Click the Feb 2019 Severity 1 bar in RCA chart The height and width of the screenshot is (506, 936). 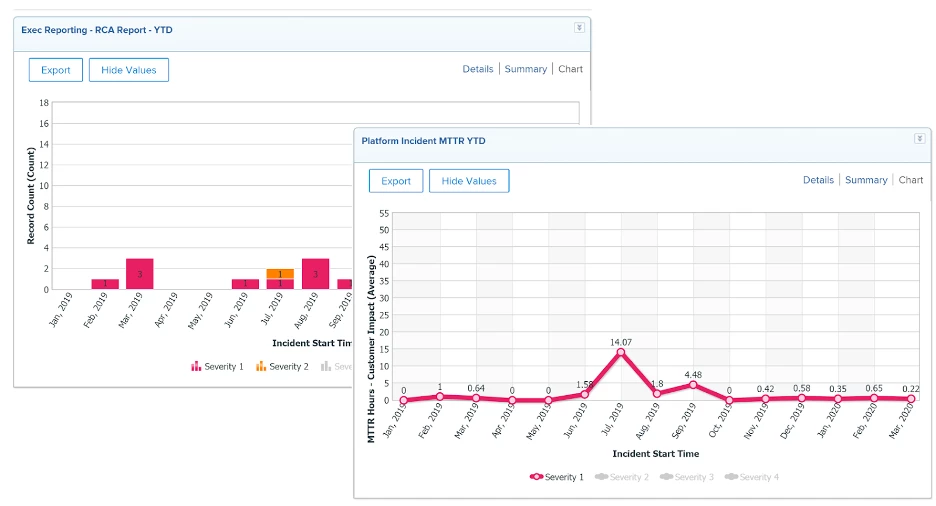point(105,284)
